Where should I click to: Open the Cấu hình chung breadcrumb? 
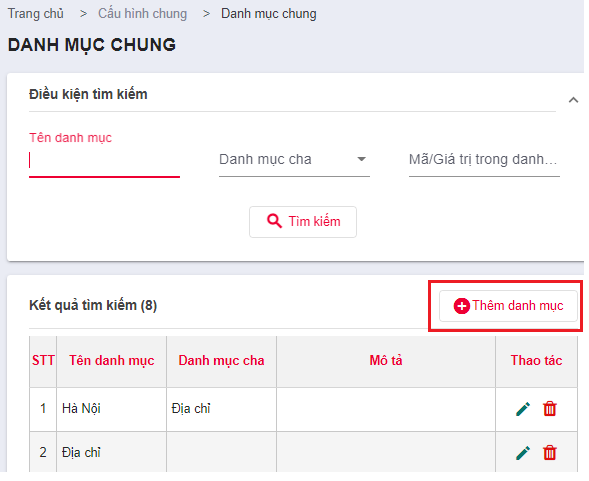tap(142, 14)
